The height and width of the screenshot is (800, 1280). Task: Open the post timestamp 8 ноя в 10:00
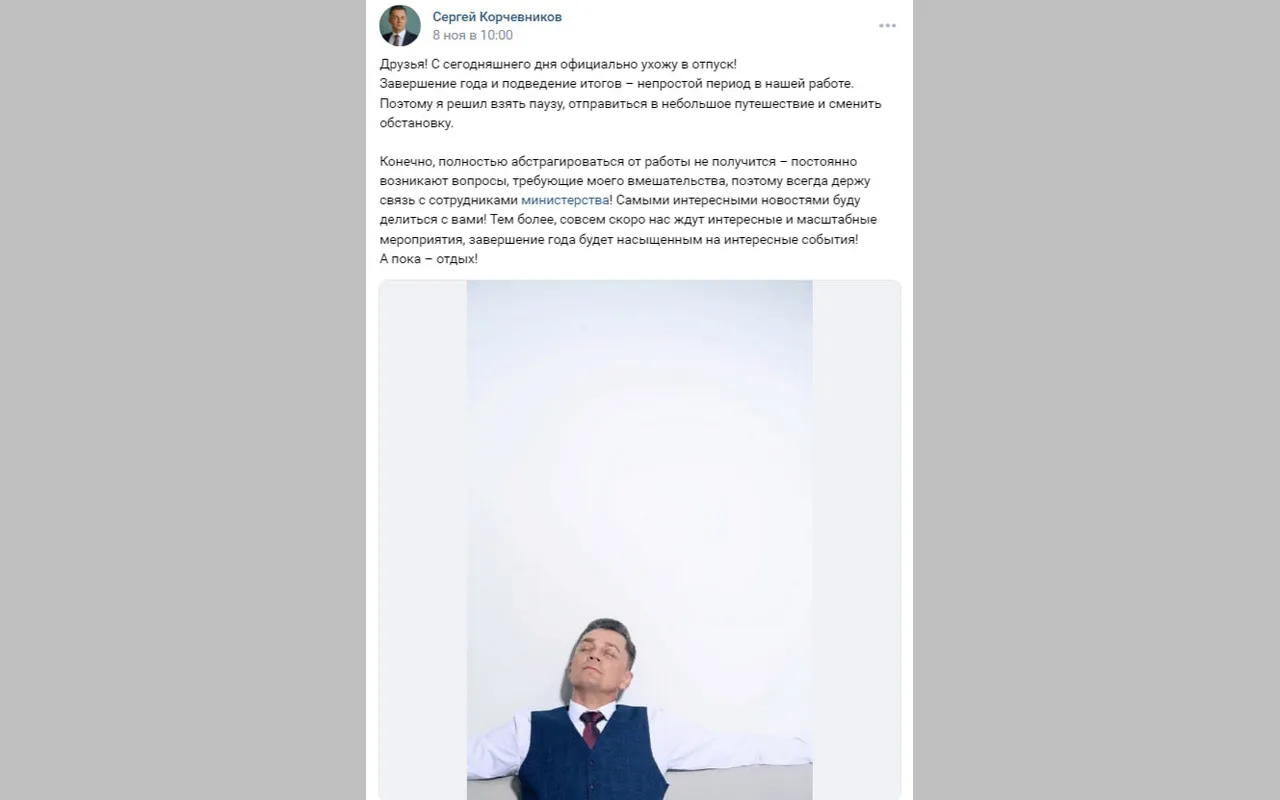(x=473, y=35)
